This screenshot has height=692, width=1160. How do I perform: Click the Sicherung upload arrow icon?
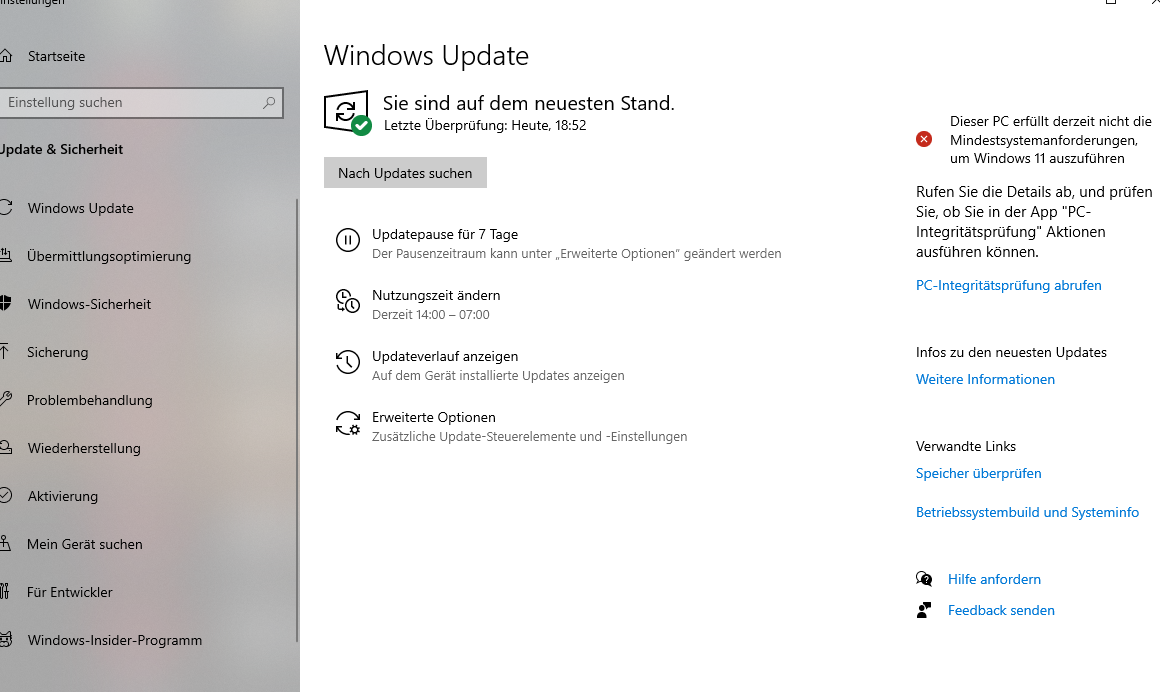click(4, 352)
